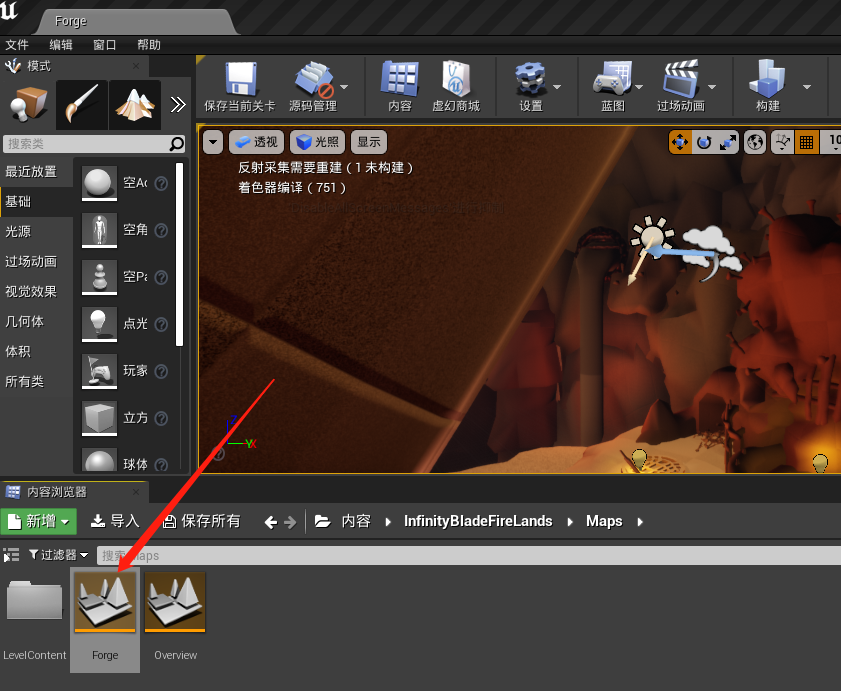Save the current level via toolbar

[240, 86]
